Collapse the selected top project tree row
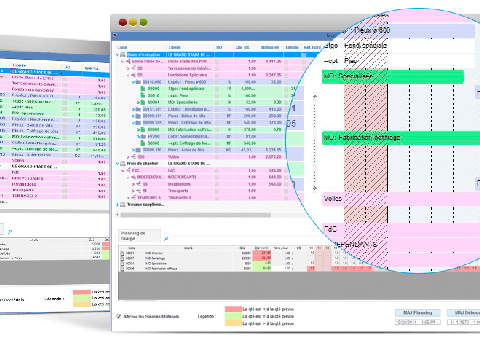Screen dimensions: 480x360 117,55
